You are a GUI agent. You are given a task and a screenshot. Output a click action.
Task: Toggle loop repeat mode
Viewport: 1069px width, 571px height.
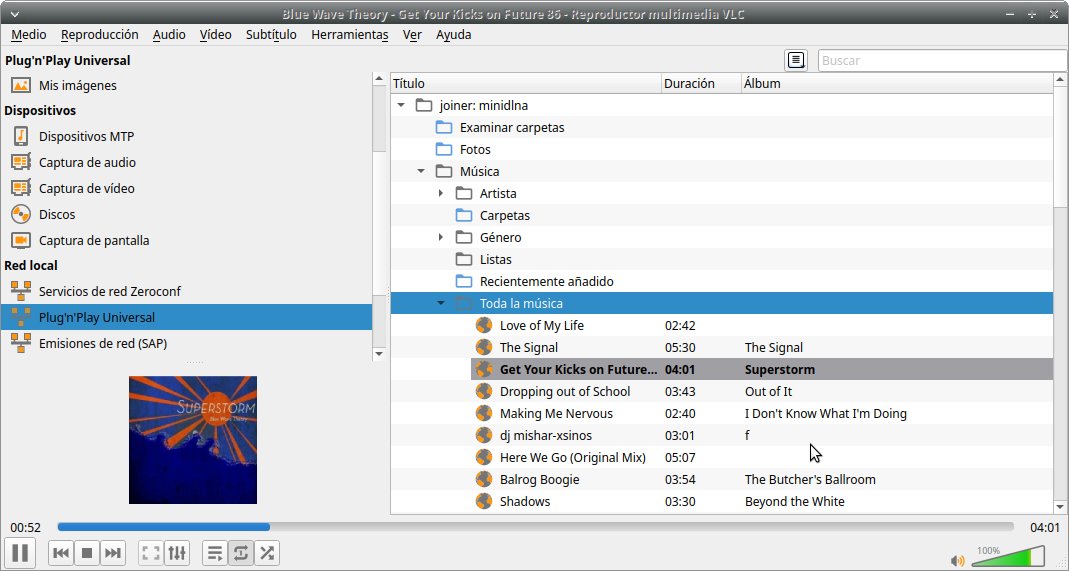pyautogui.click(x=241, y=553)
